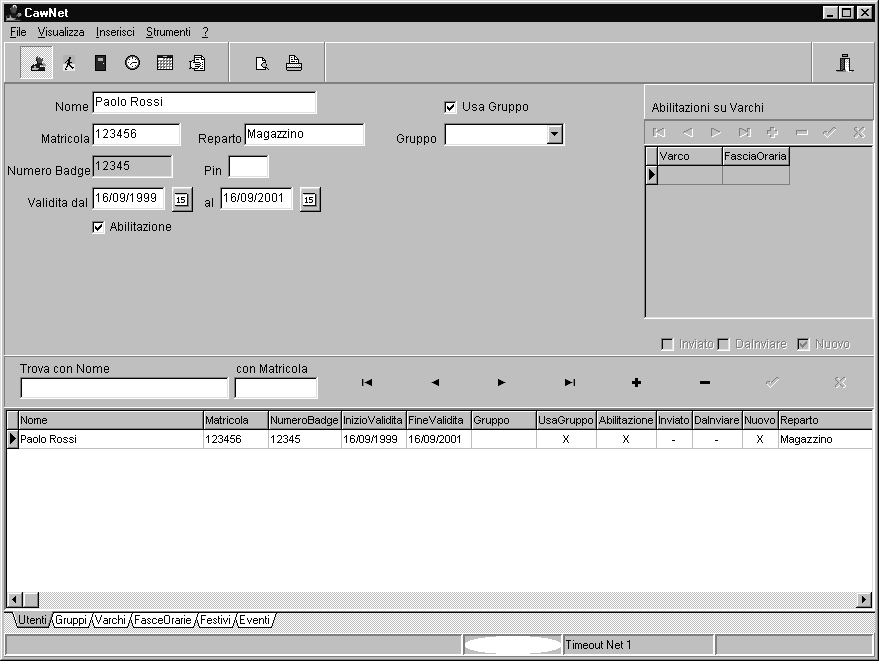Viewport: 879px width, 661px height.
Task: Click the printer toolbar icon
Action: [x=294, y=63]
